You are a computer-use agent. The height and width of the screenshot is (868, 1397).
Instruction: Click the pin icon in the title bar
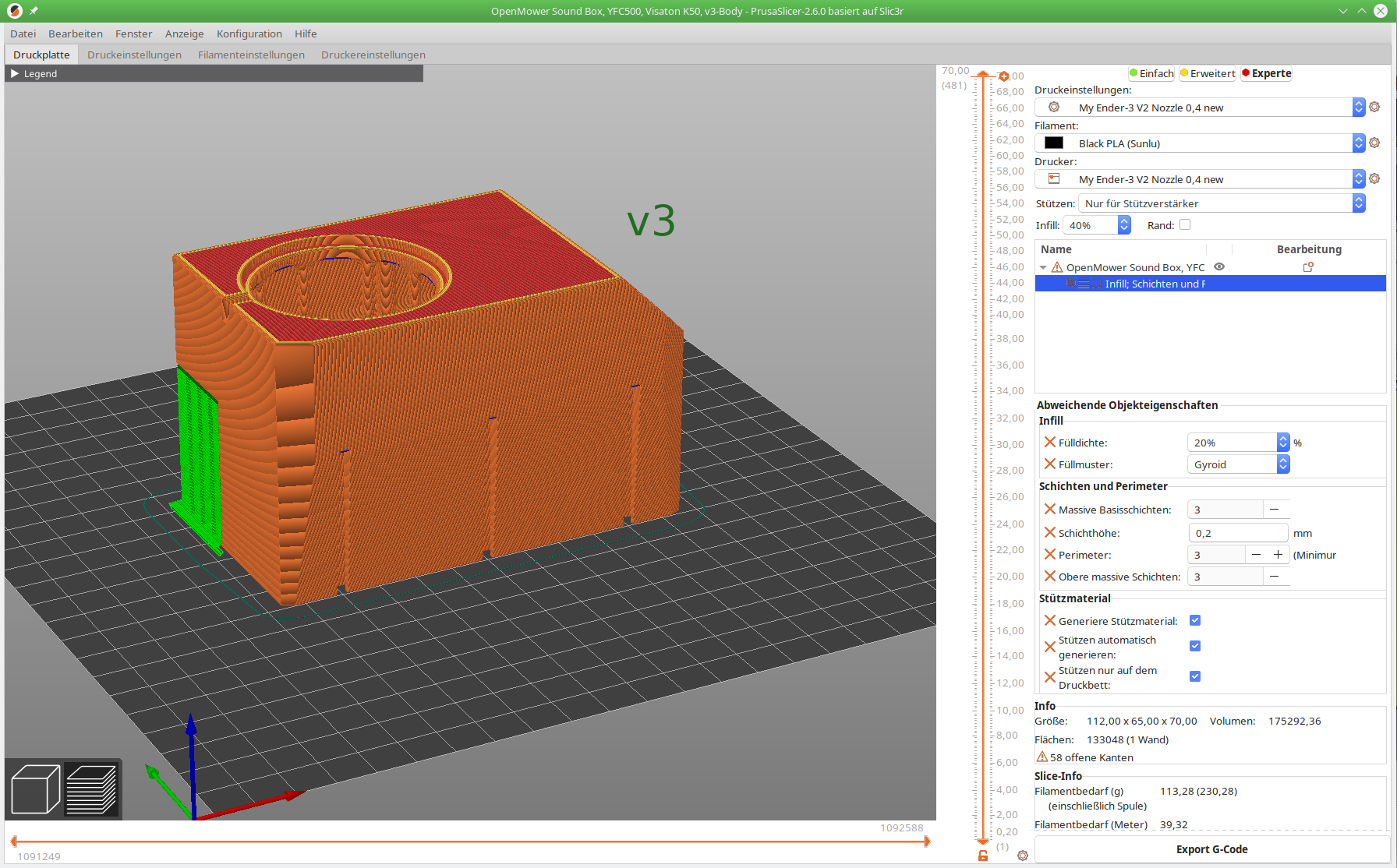coord(34,11)
